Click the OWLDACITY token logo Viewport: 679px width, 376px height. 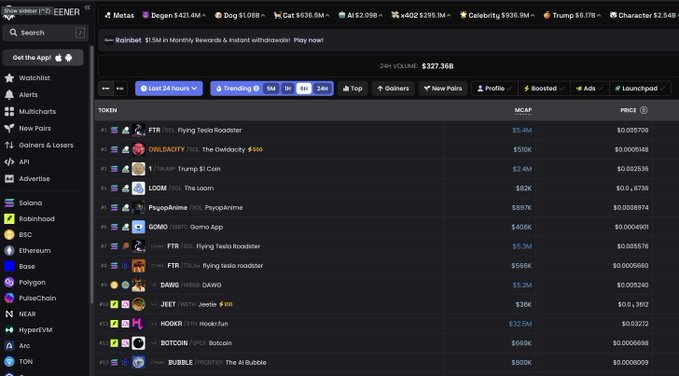coord(139,149)
